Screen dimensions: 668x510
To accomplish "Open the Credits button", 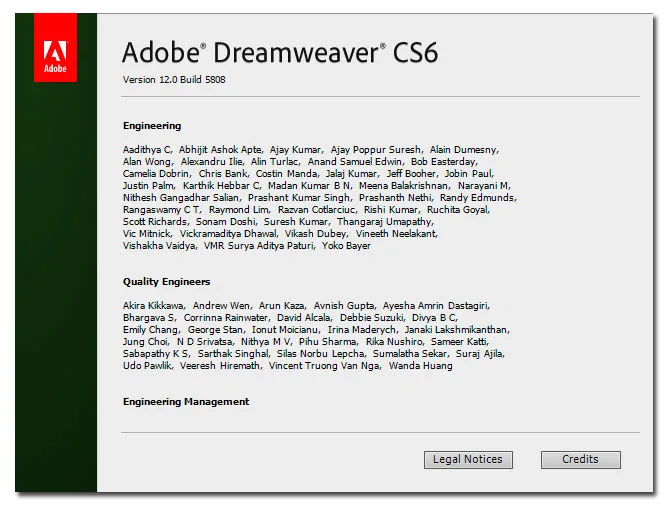I will pyautogui.click(x=581, y=460).
